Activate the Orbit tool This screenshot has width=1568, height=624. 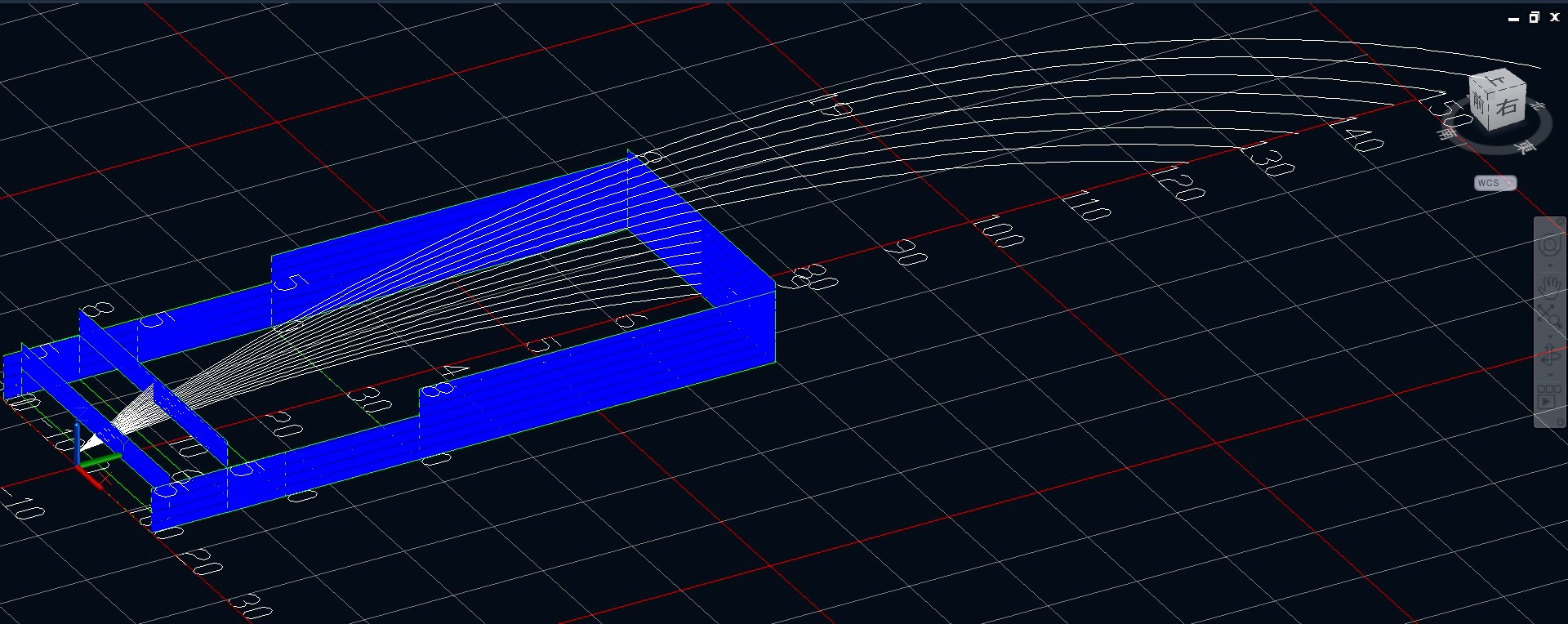click(1549, 356)
